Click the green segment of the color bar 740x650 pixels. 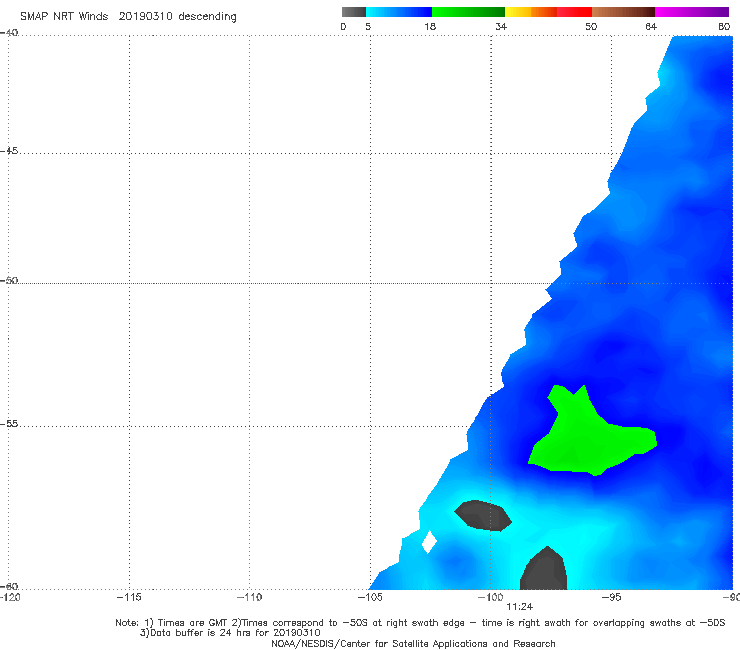tap(468, 12)
